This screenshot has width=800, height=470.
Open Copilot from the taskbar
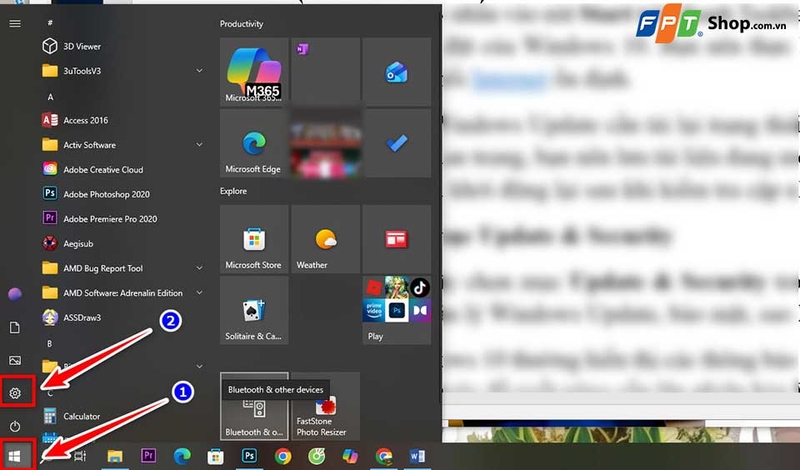click(x=350, y=456)
